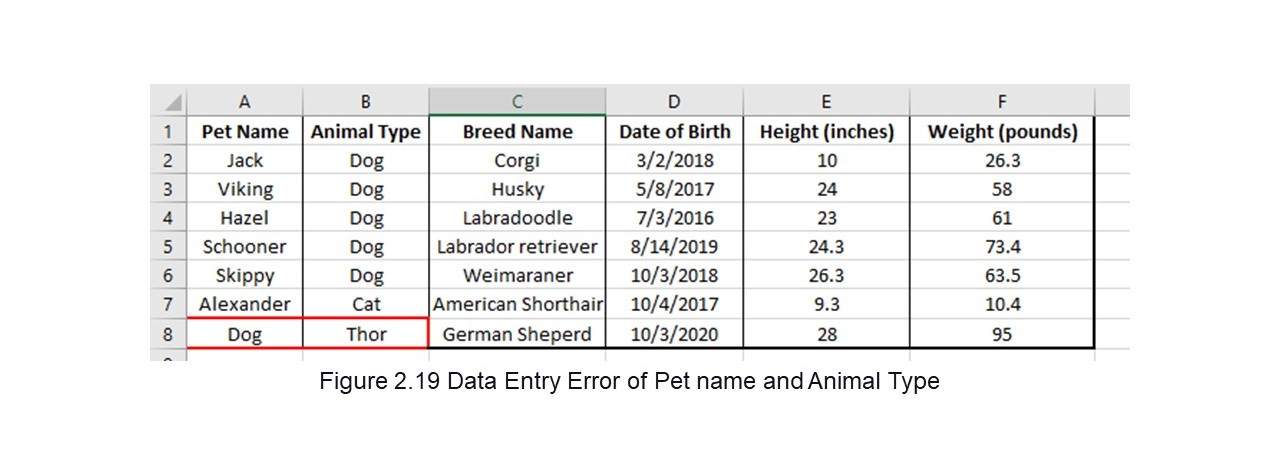
Task: Click the Weight (pounds) header cell
Action: point(1002,131)
